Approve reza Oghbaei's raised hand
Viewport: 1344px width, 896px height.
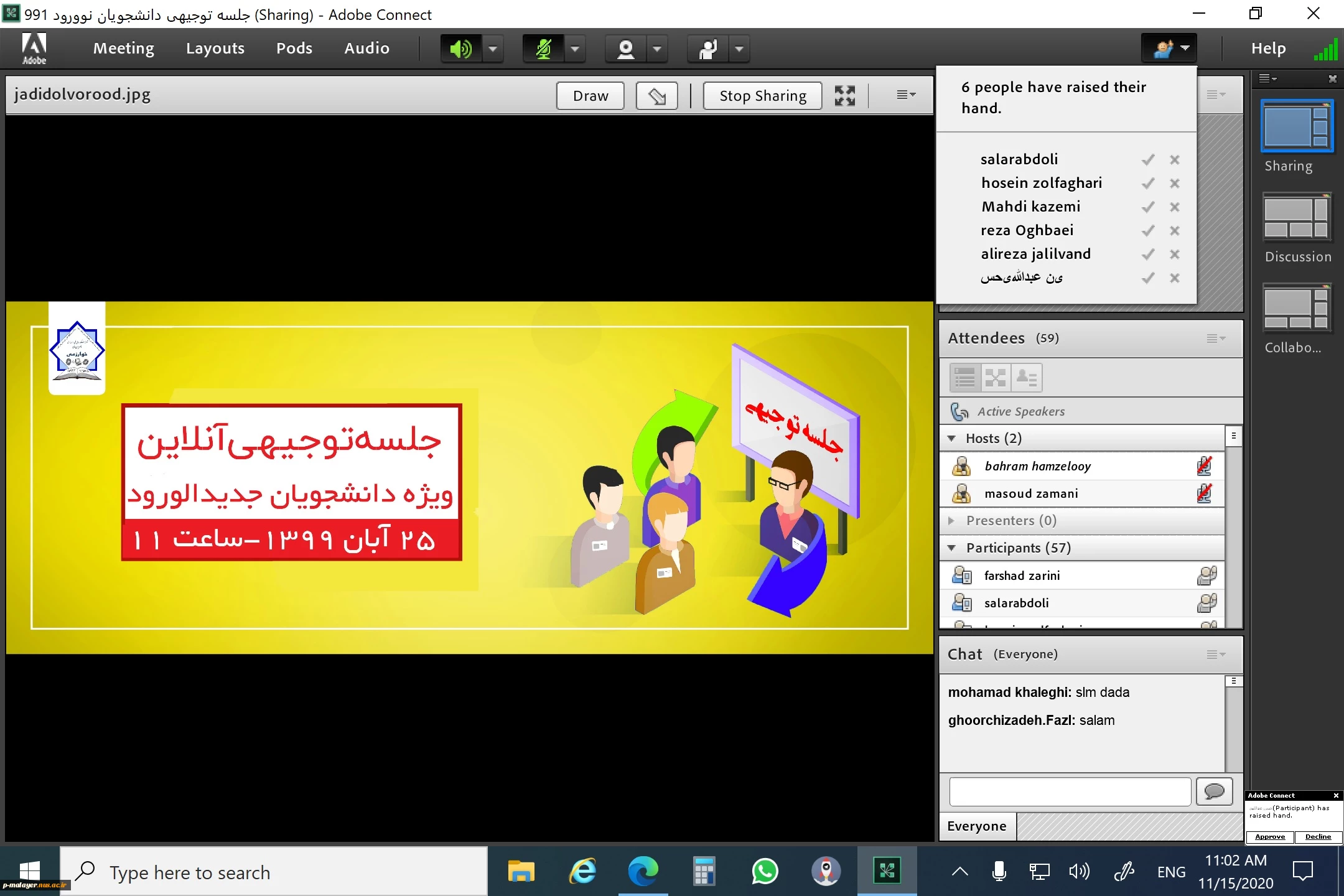[1148, 231]
